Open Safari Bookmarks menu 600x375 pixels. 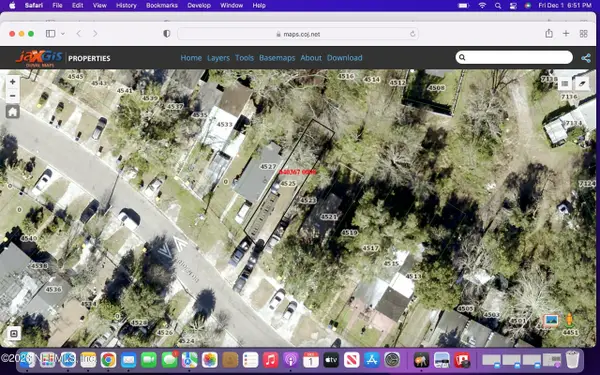pyautogui.click(x=162, y=5)
